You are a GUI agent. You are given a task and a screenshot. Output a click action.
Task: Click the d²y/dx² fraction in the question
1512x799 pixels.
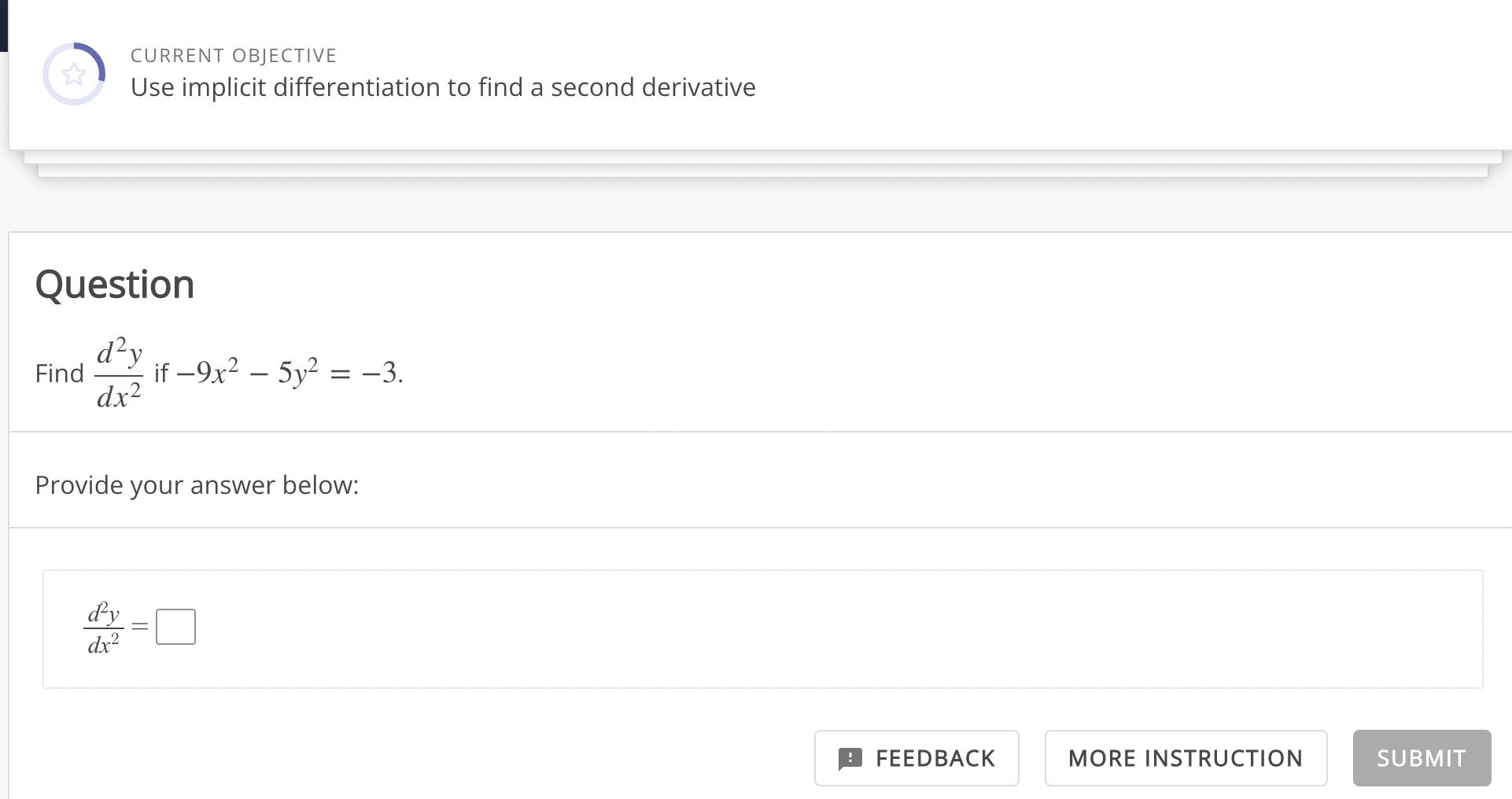coord(118,373)
